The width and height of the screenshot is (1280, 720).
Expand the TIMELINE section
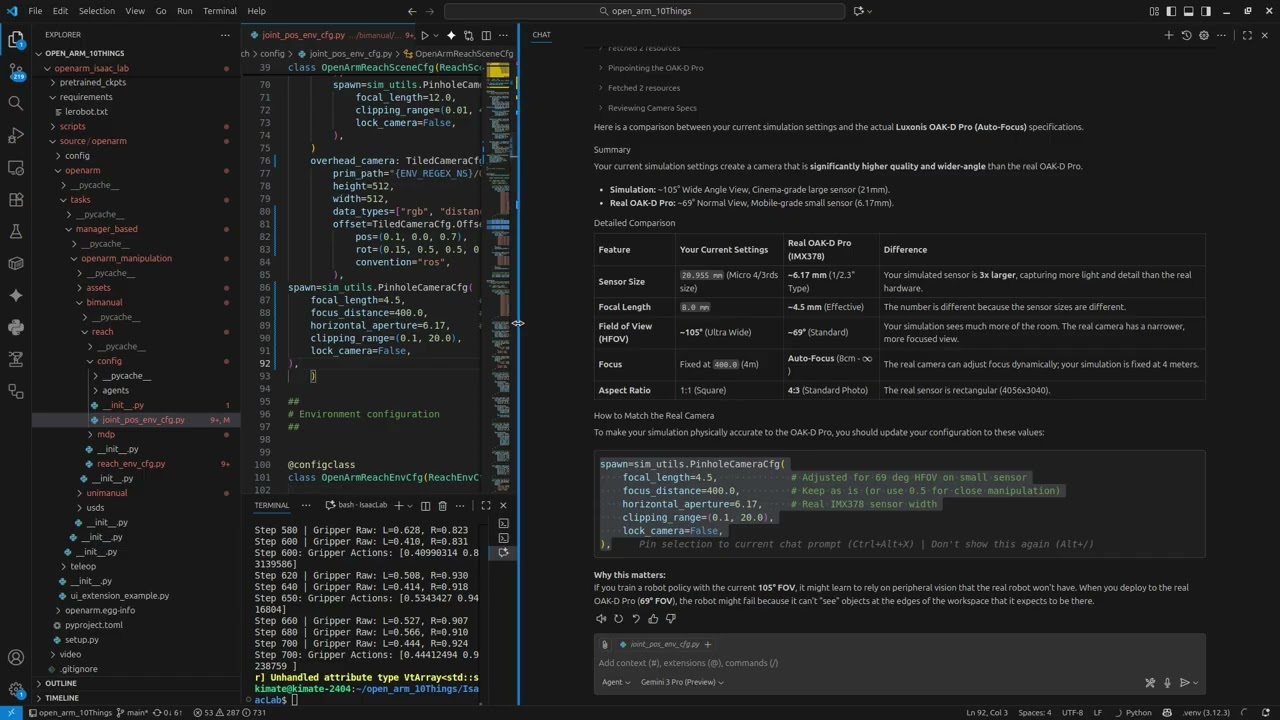[61, 698]
